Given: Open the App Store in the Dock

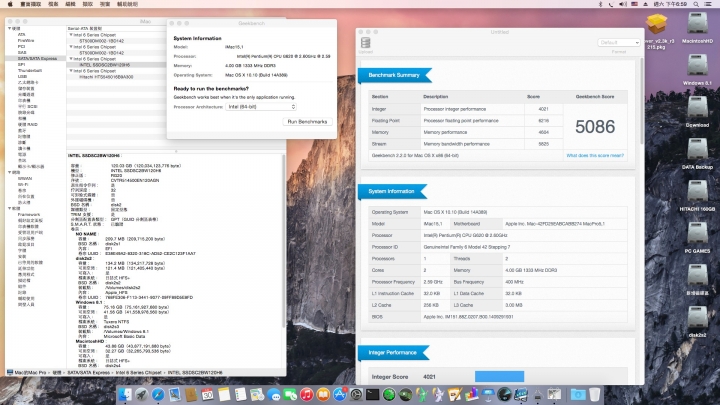Looking at the screenshot, I should [x=339, y=394].
